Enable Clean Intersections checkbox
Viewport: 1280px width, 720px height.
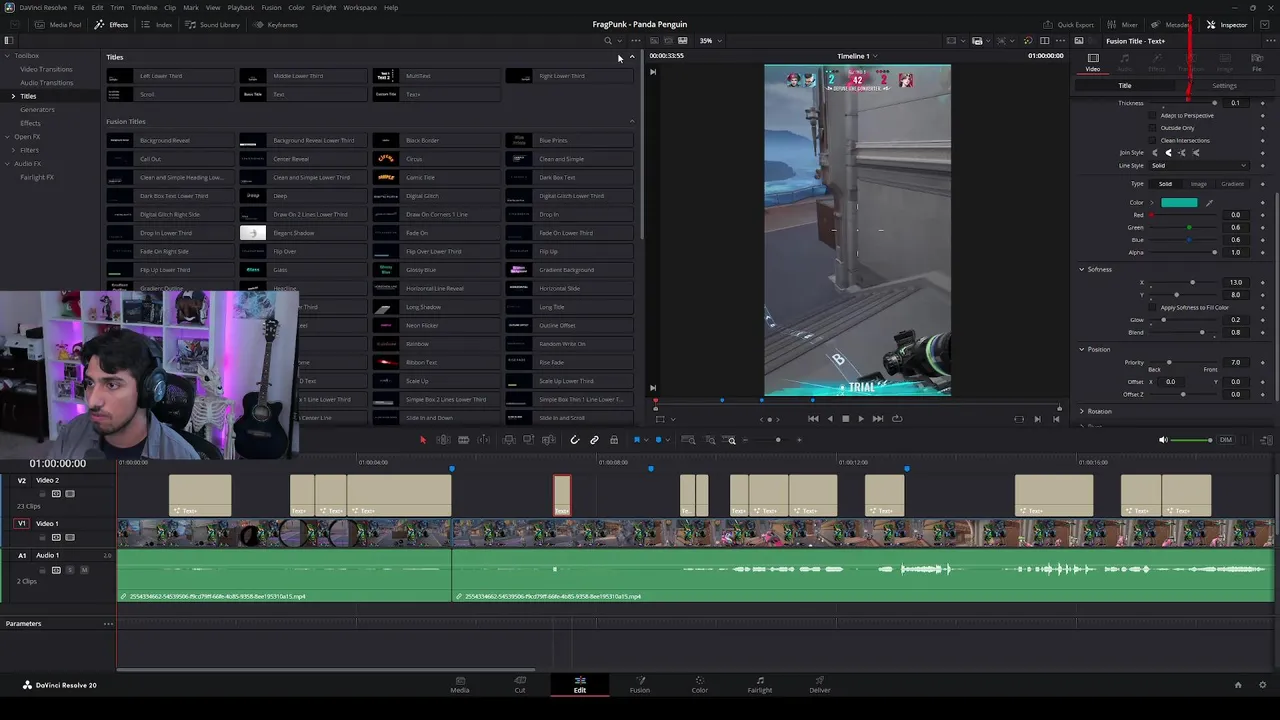point(1153,140)
